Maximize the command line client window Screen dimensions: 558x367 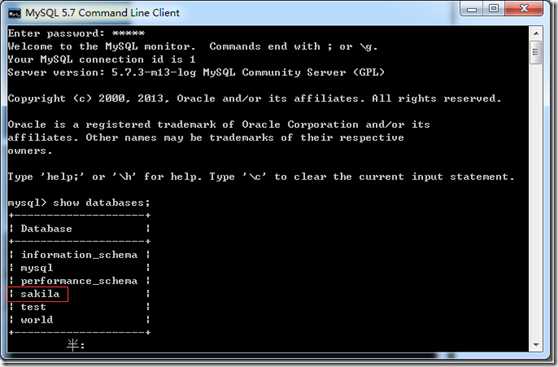[494, 9]
